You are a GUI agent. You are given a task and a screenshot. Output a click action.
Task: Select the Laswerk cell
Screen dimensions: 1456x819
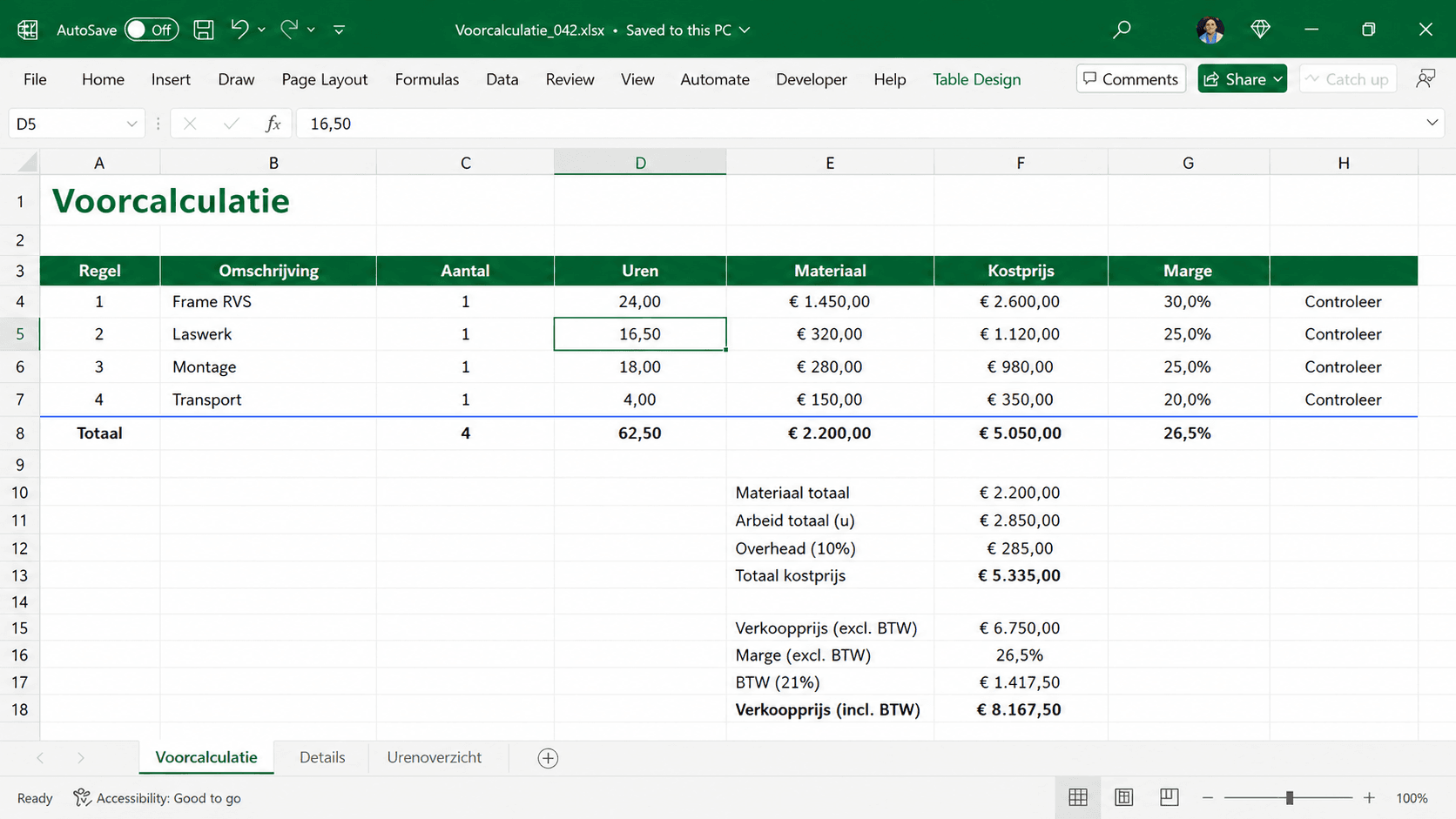[268, 334]
